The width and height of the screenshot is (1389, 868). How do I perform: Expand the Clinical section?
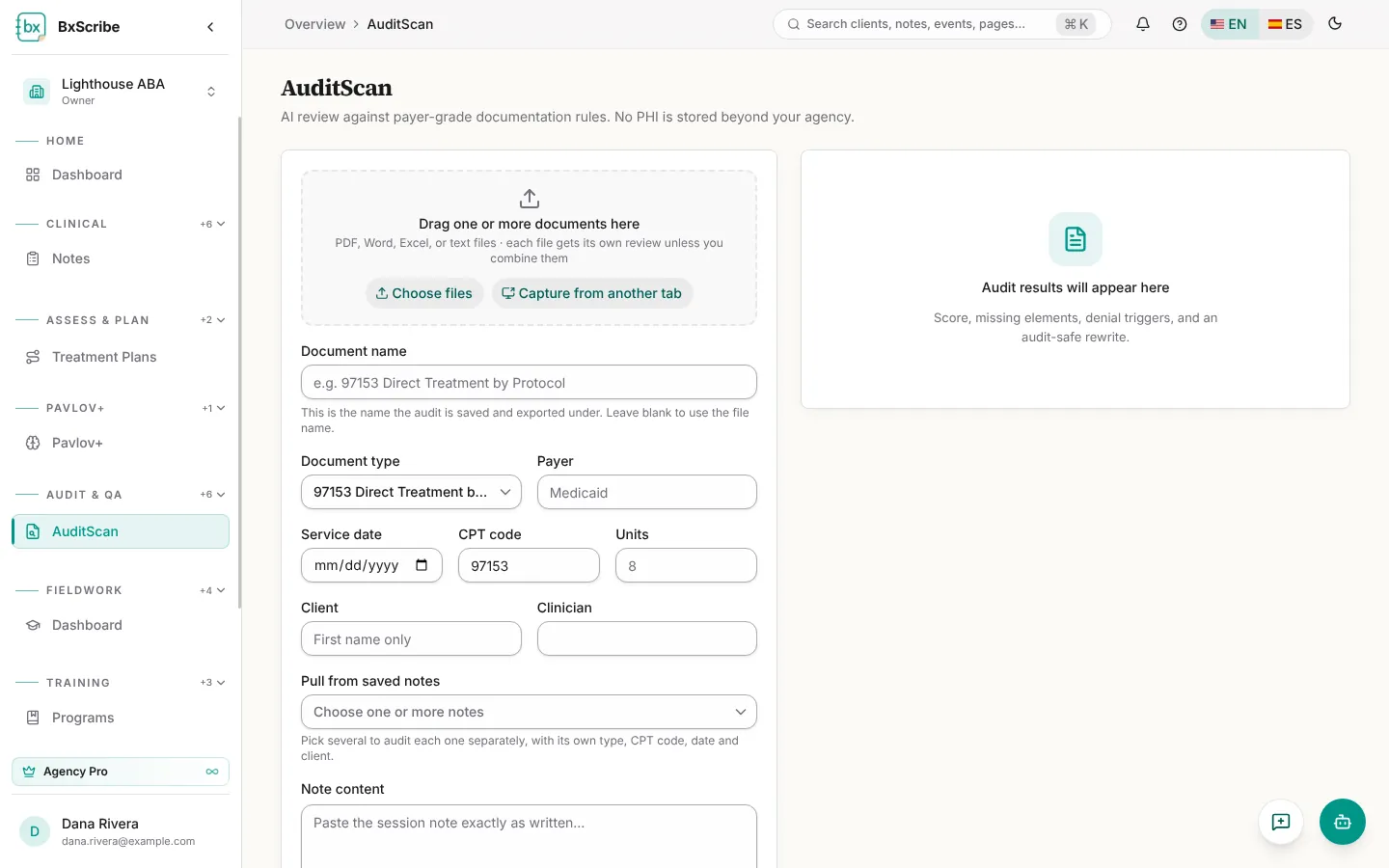[x=213, y=224]
